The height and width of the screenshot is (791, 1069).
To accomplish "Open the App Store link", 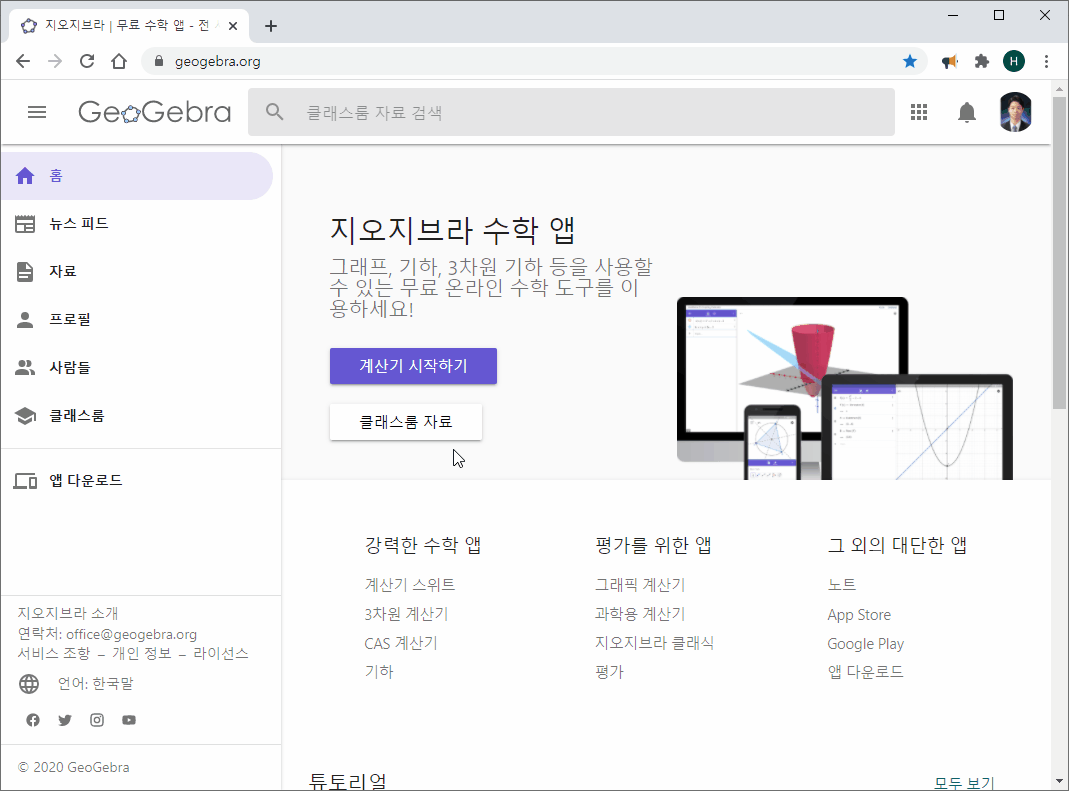I will pyautogui.click(x=859, y=615).
